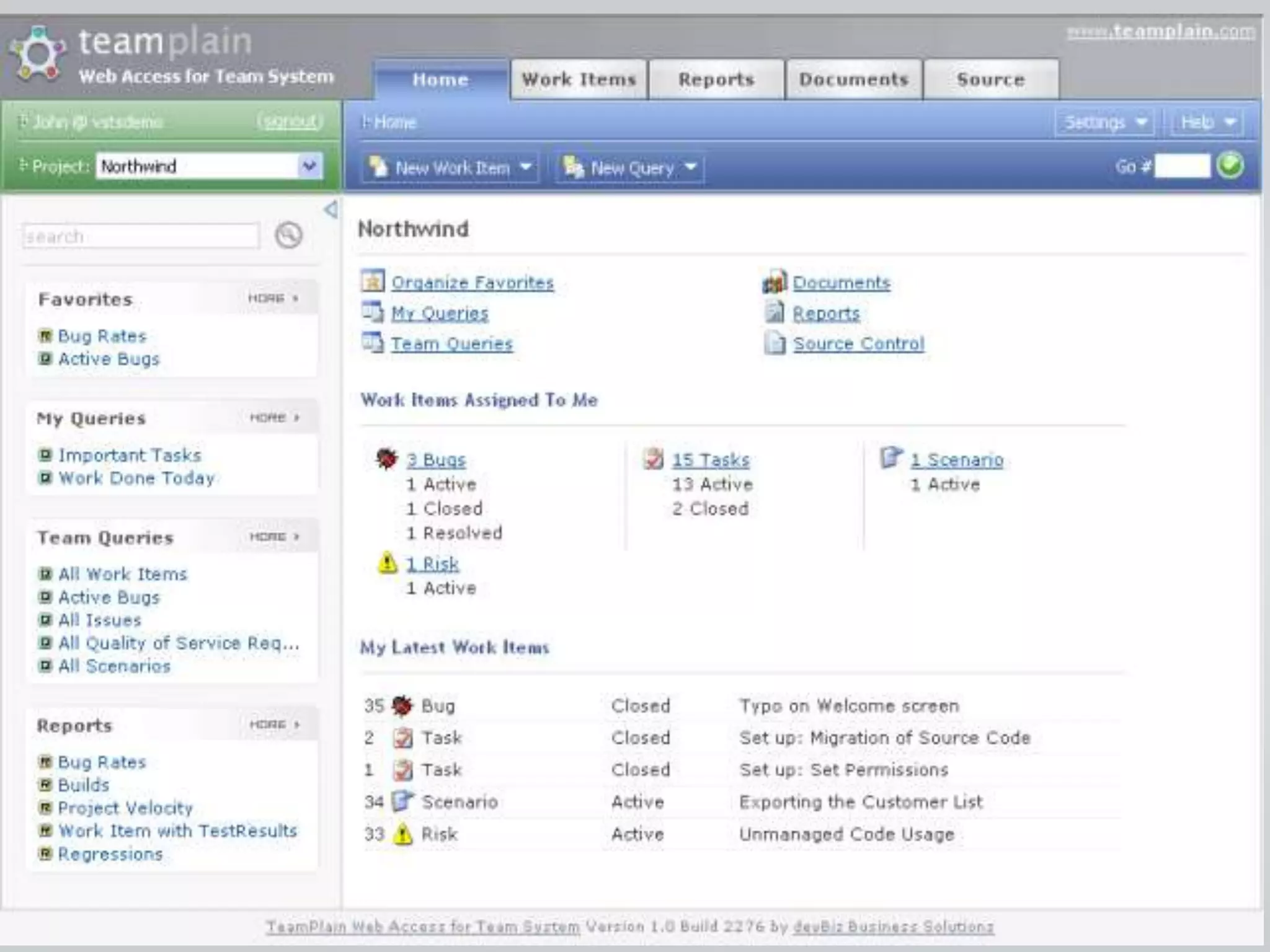The width and height of the screenshot is (1270, 952).
Task: Click the yellow warning icon beside 1 Risk
Action: [x=388, y=563]
